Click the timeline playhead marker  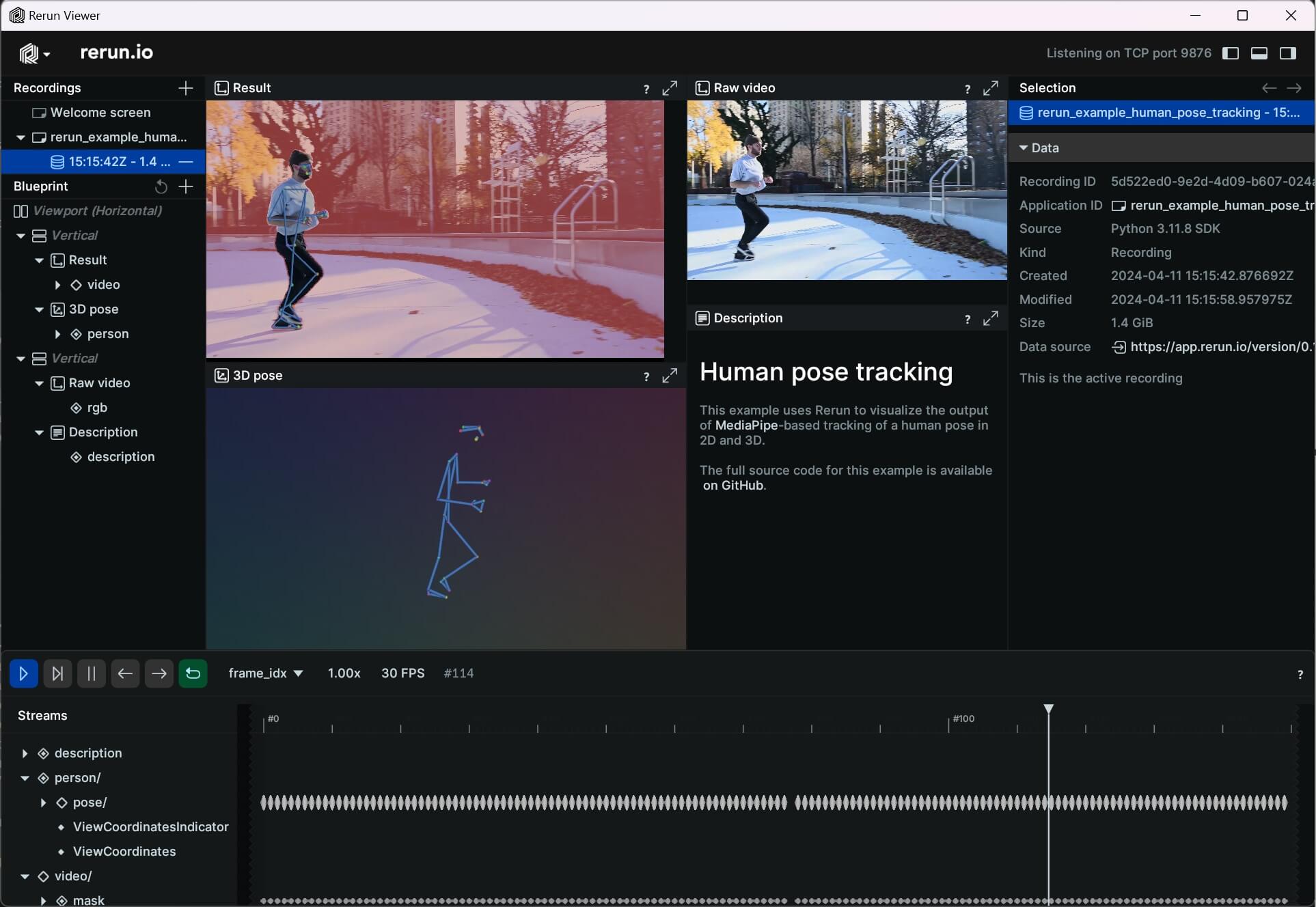pos(1048,710)
